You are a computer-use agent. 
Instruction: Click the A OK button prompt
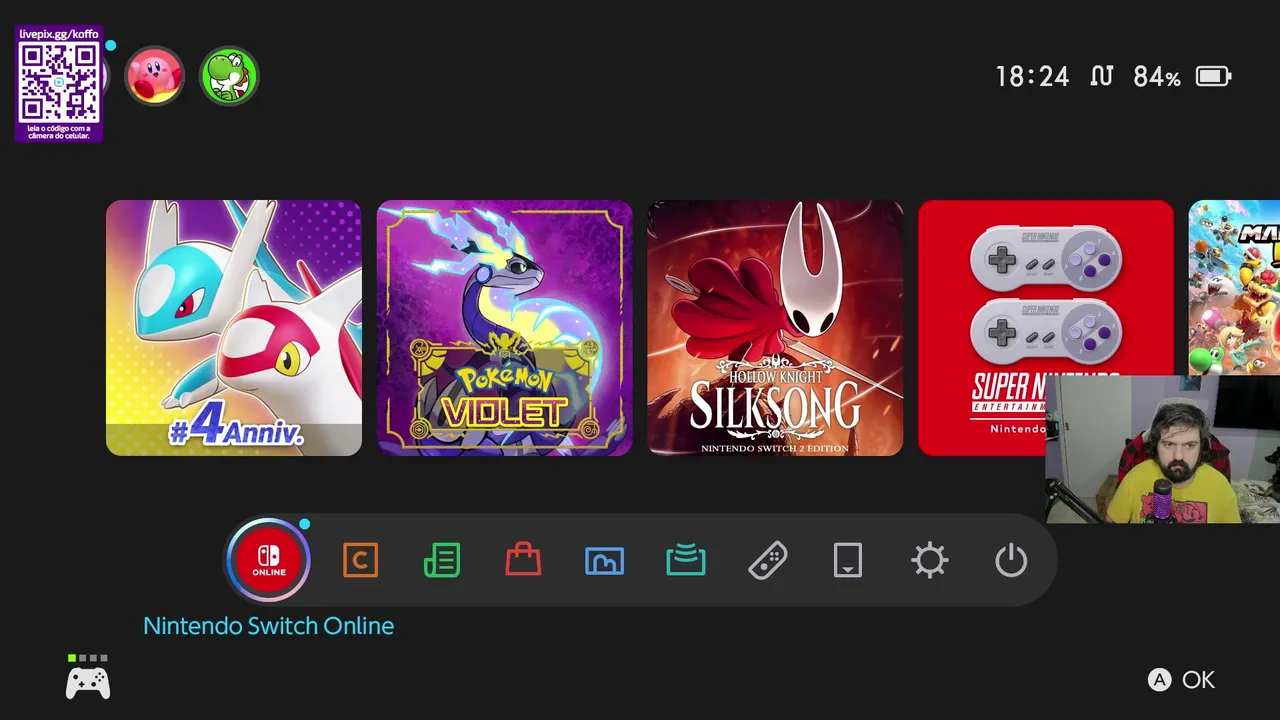click(x=1181, y=680)
